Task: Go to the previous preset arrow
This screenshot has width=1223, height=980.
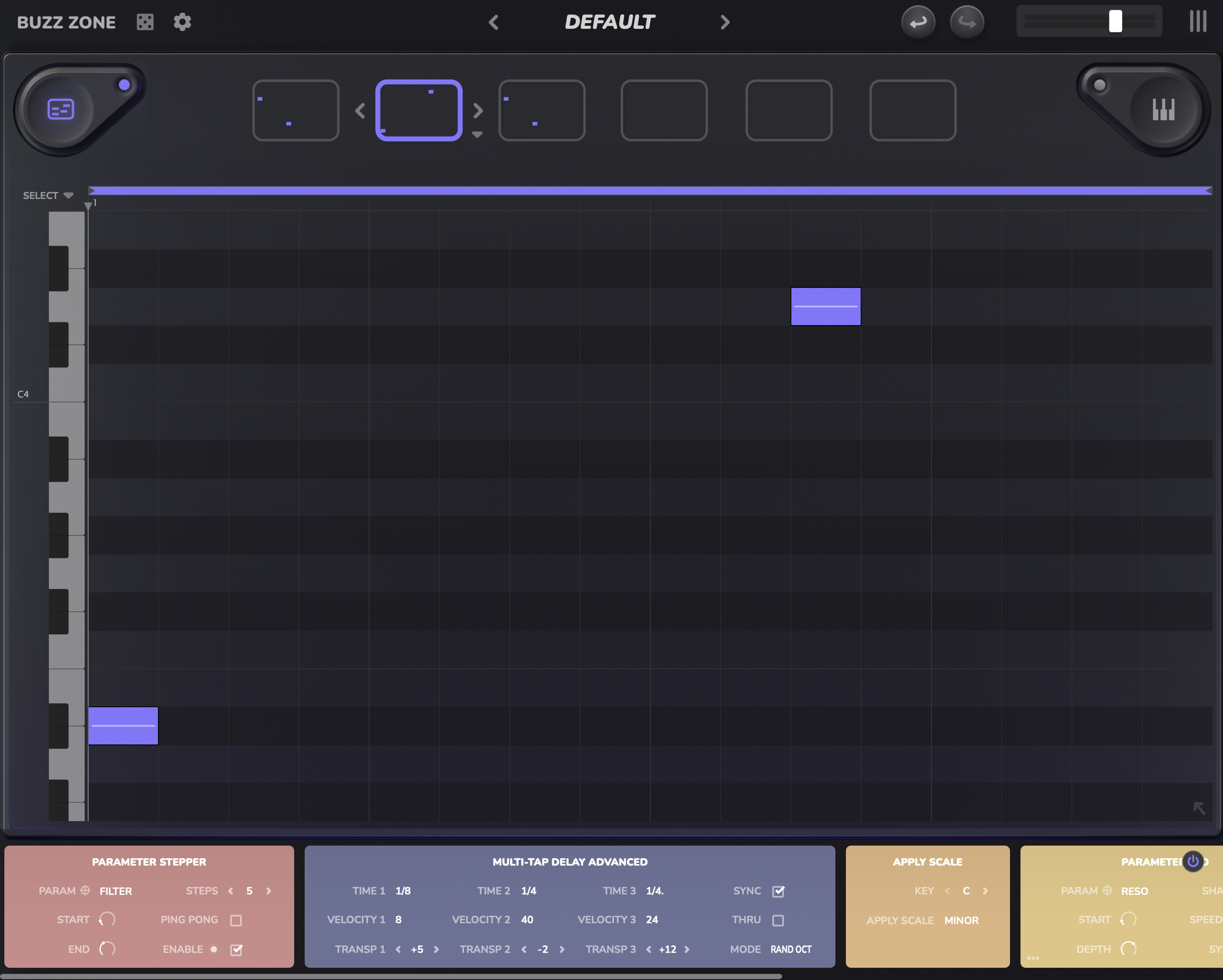Action: pos(494,22)
